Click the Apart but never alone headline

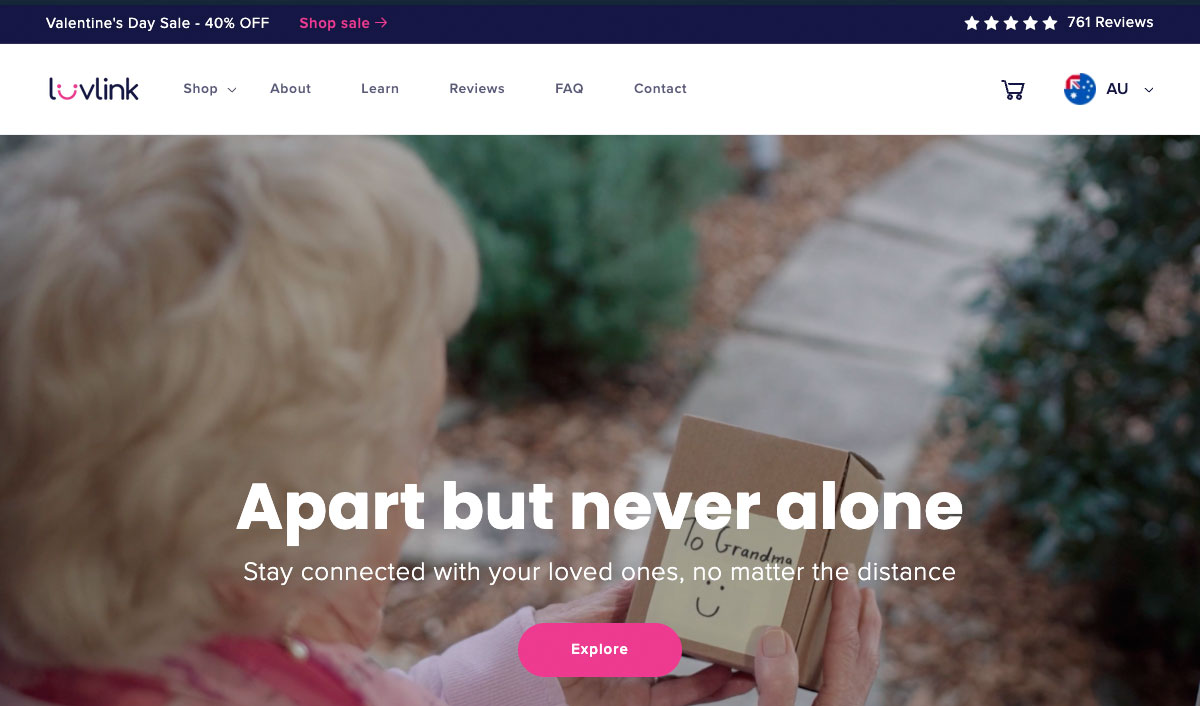(x=600, y=507)
